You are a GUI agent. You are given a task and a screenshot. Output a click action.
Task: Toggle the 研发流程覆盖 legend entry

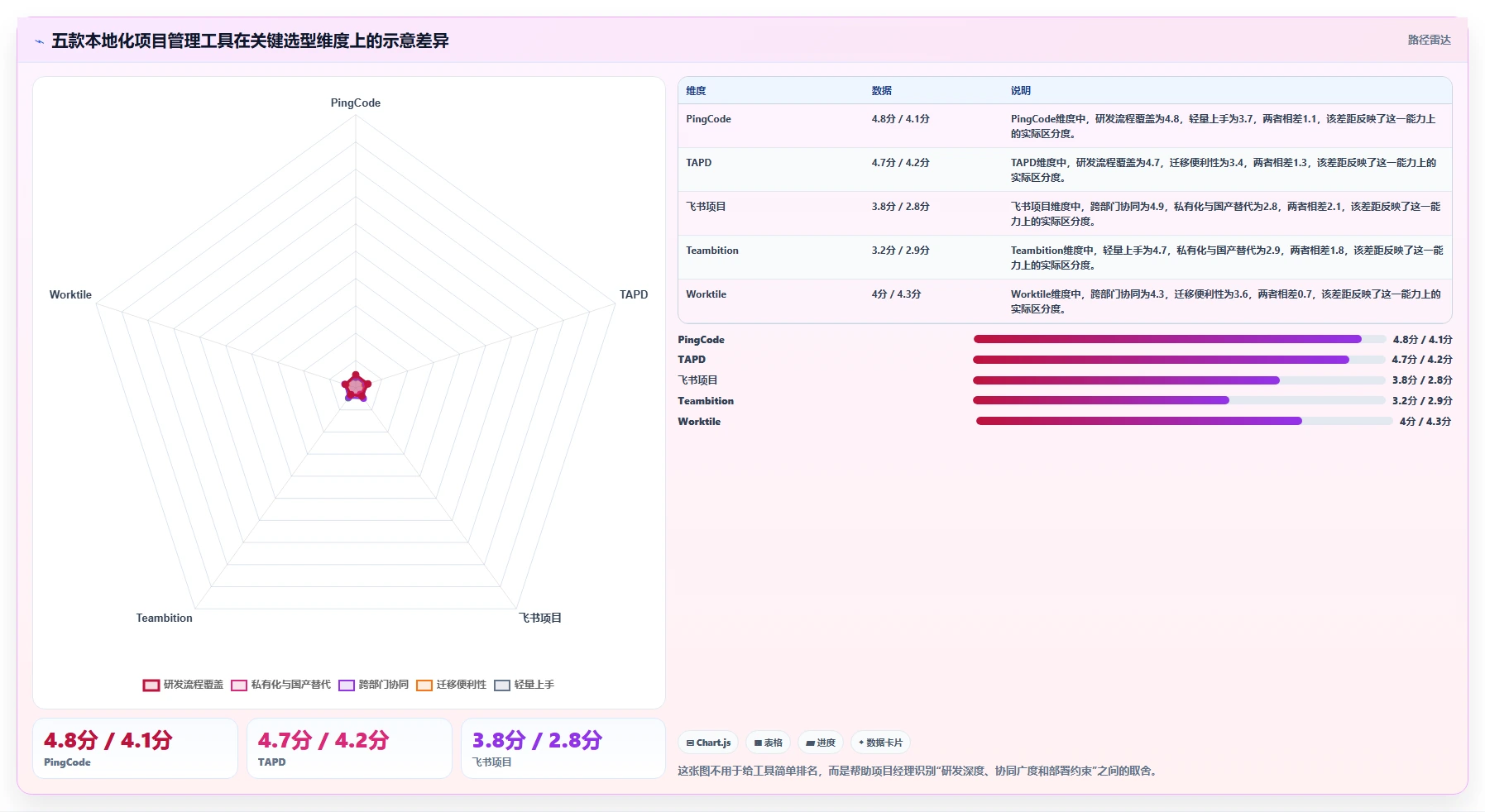coord(184,685)
